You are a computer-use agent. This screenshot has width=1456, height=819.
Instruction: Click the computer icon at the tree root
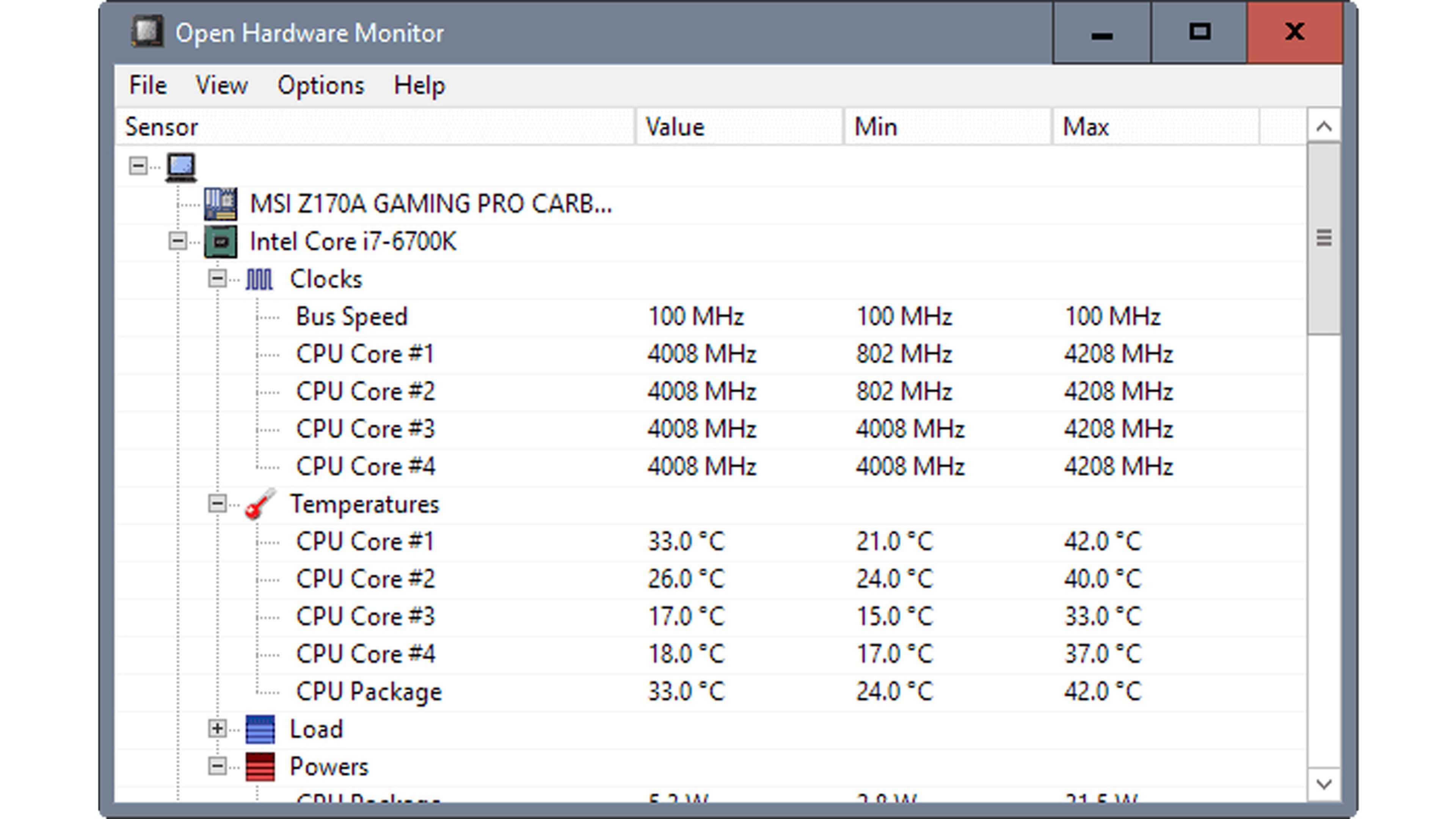pyautogui.click(x=181, y=167)
